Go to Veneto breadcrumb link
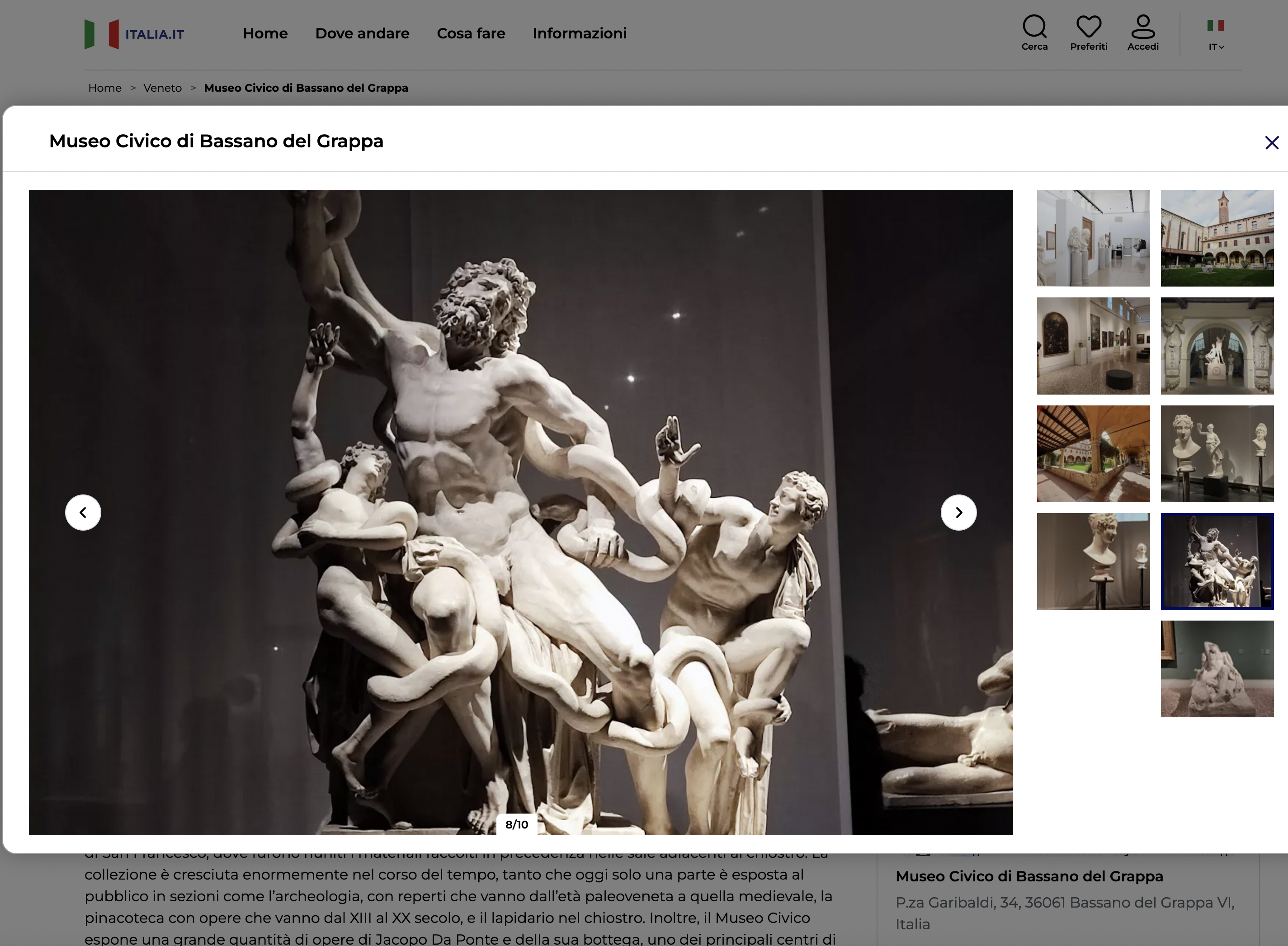The image size is (1288, 946). [163, 88]
